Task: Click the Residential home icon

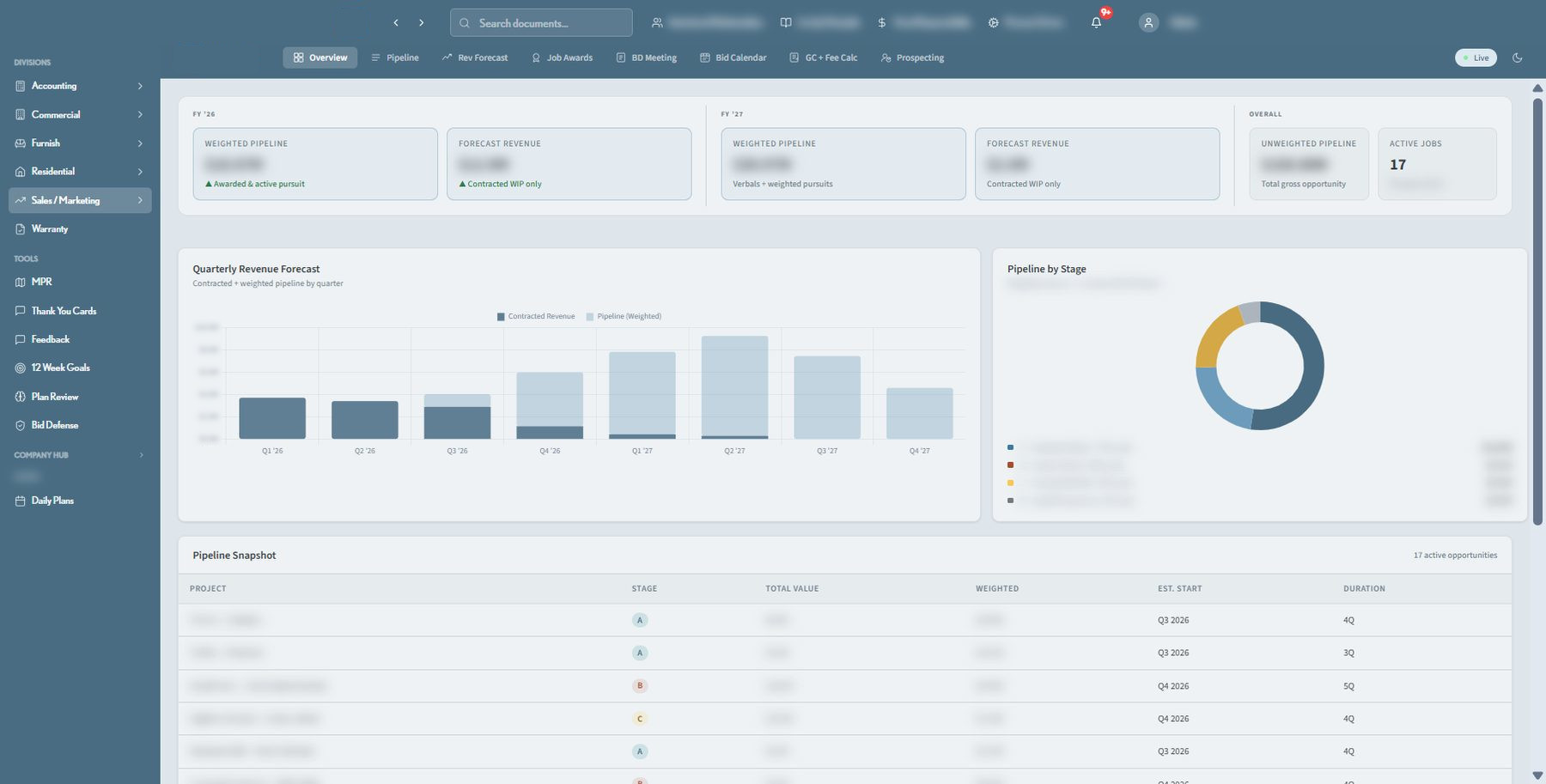Action: tap(21, 172)
